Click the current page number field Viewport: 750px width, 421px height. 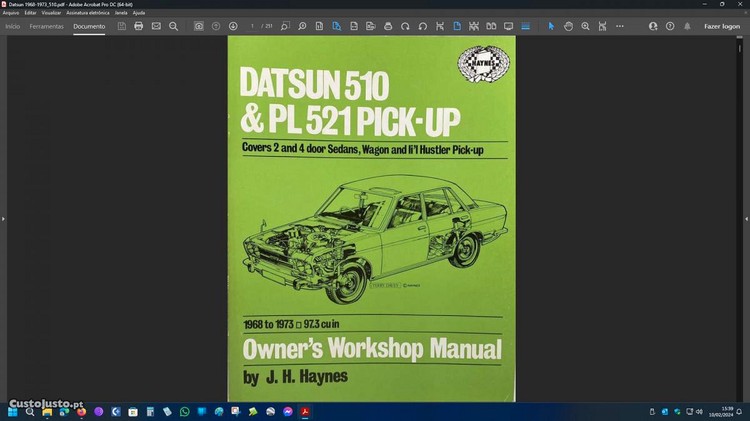[x=253, y=26]
